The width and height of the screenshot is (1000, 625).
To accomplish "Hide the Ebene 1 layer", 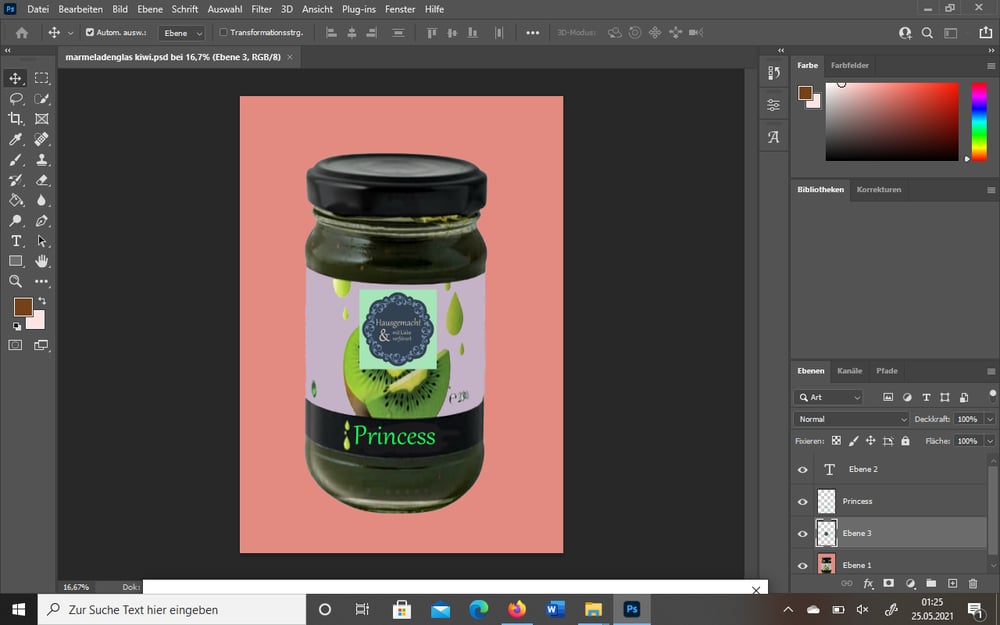I will point(803,565).
